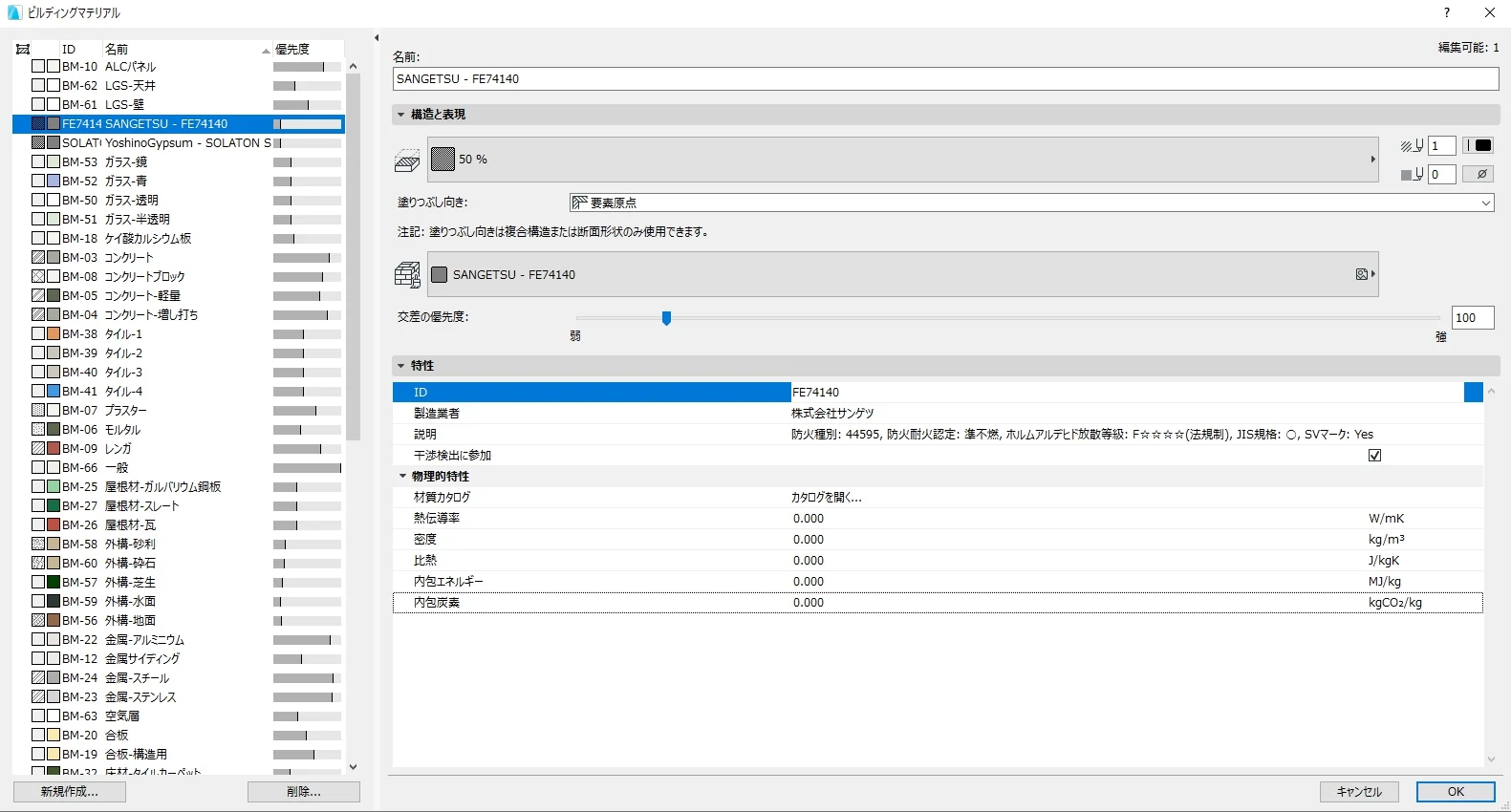
Task: Click the empty background pen color swatch
Action: tap(1479, 175)
